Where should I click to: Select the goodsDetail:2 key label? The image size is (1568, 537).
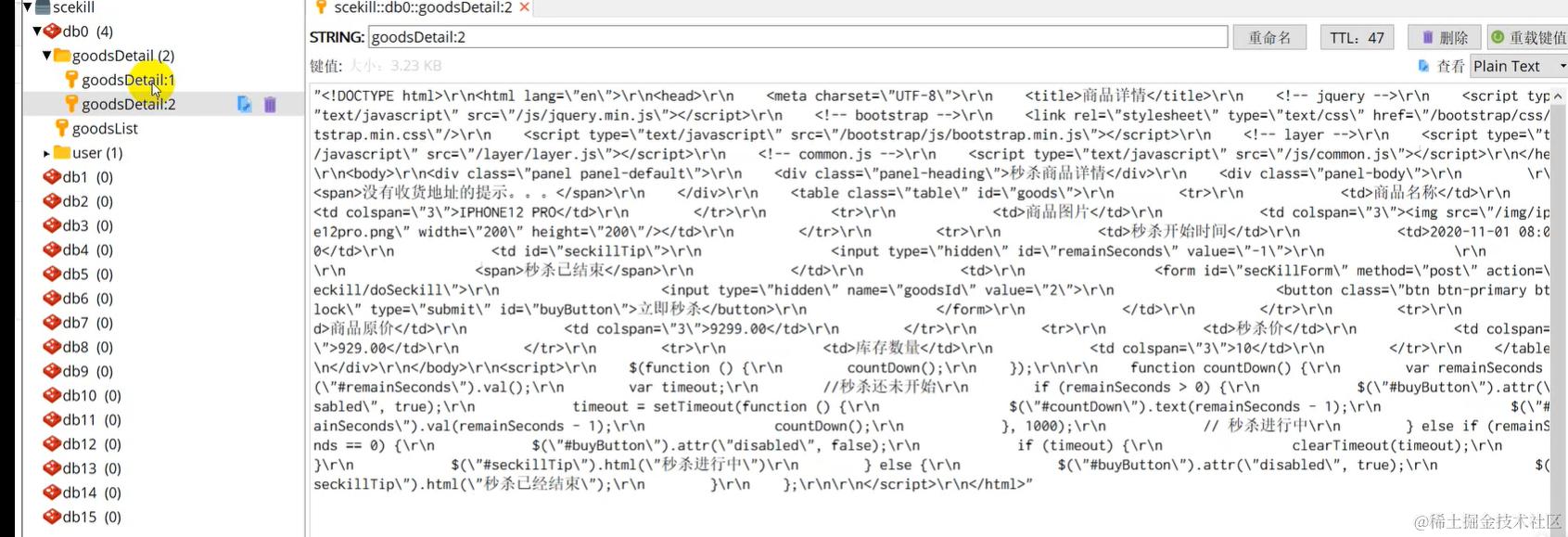pos(128,104)
